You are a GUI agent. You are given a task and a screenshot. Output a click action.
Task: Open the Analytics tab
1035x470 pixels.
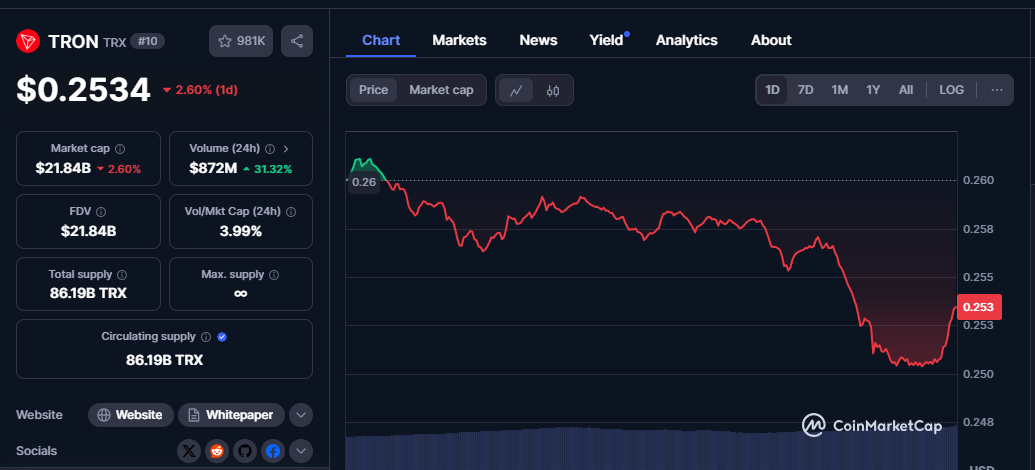tap(686, 40)
